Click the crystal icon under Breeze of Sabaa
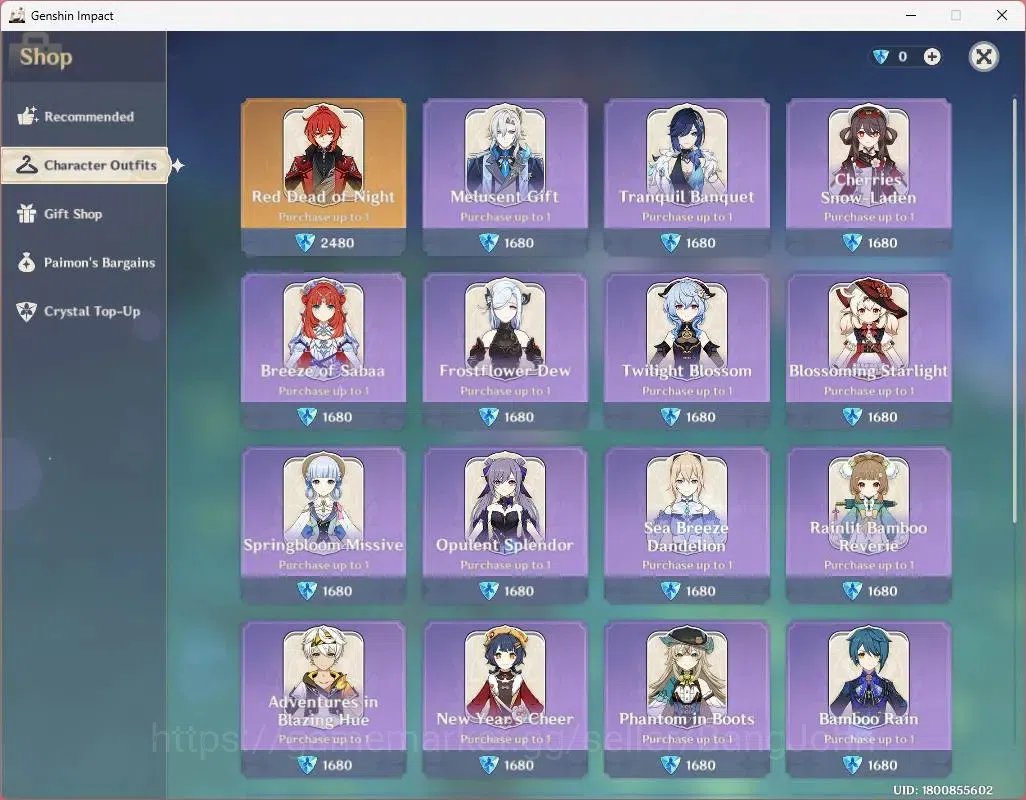The width and height of the screenshot is (1026, 800). pyautogui.click(x=307, y=417)
